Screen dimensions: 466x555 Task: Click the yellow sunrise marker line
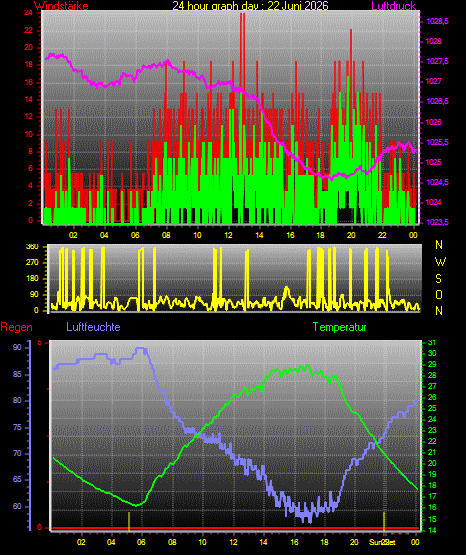pos(129,521)
